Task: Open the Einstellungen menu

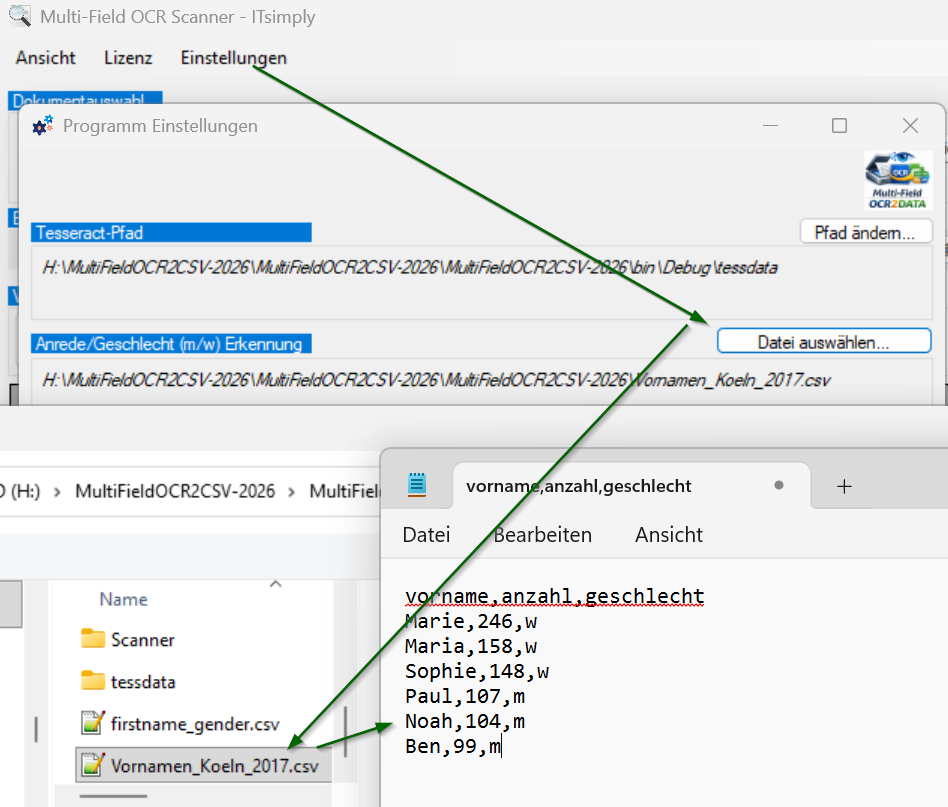Action: pyautogui.click(x=233, y=58)
